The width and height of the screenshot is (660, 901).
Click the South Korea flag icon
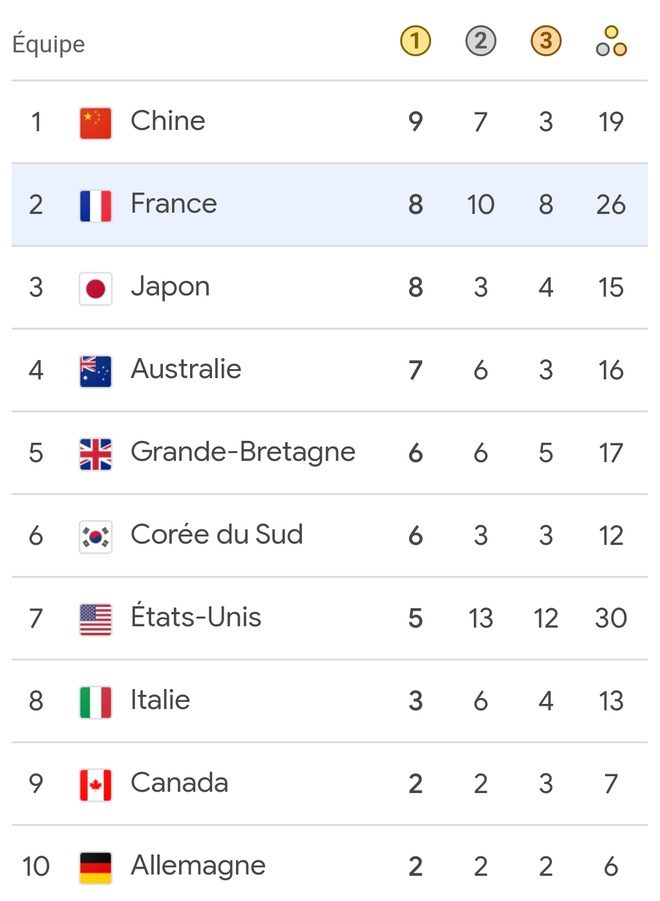(x=95, y=537)
